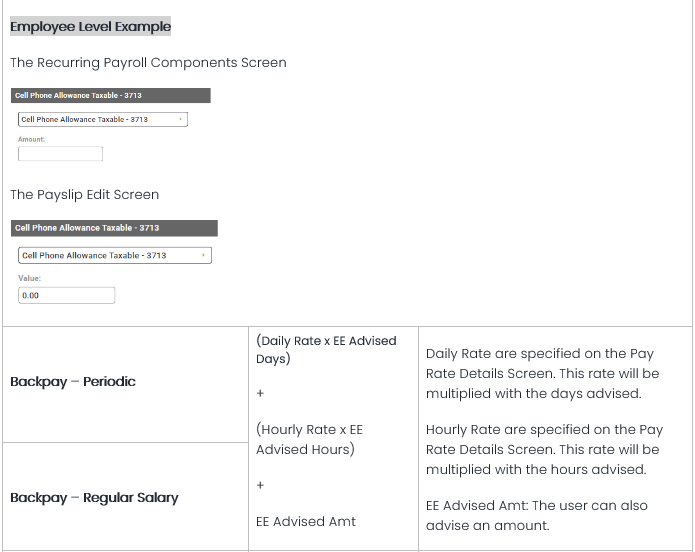Image resolution: width=695 pixels, height=552 pixels.
Task: Click EE Advised Amt in the formula column
Action: [304, 521]
